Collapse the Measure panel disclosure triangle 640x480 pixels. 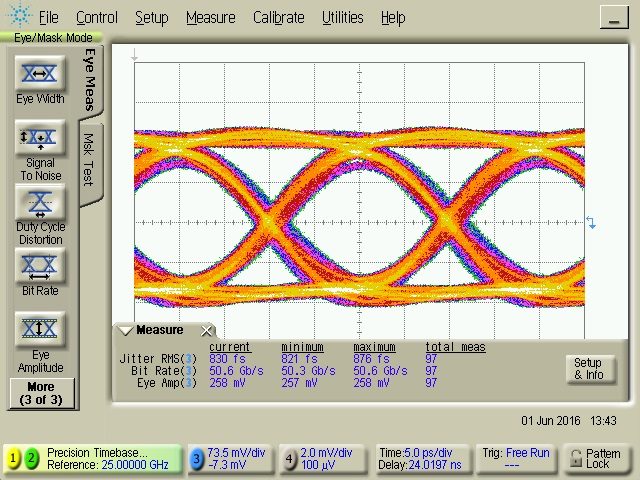click(x=125, y=331)
